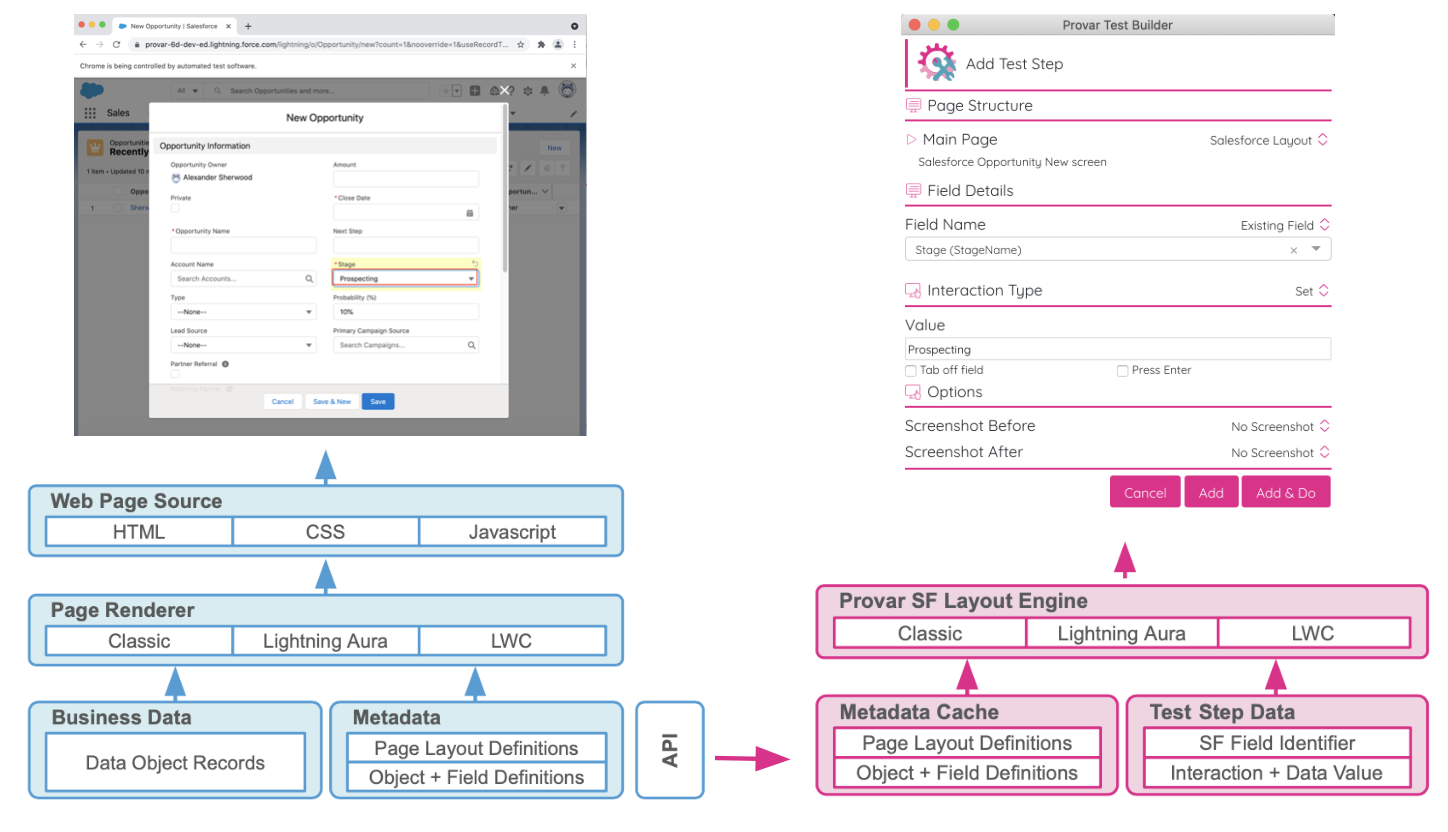Screen dimensions: 1448x832
Task: Click the Salesforce global actions plus icon
Action: click(x=474, y=91)
